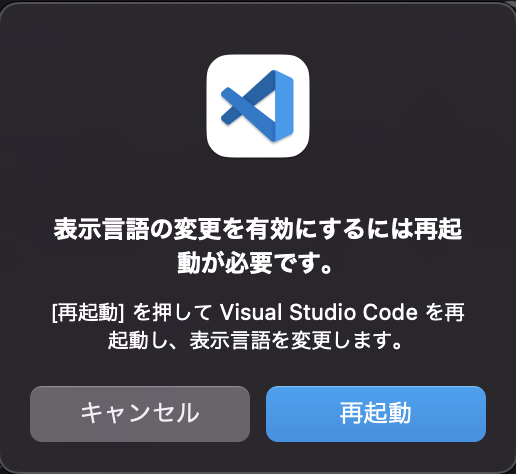Click the word 表示言語 in the heading
Image resolution: width=516 pixels, height=474 pixels.
(101, 230)
